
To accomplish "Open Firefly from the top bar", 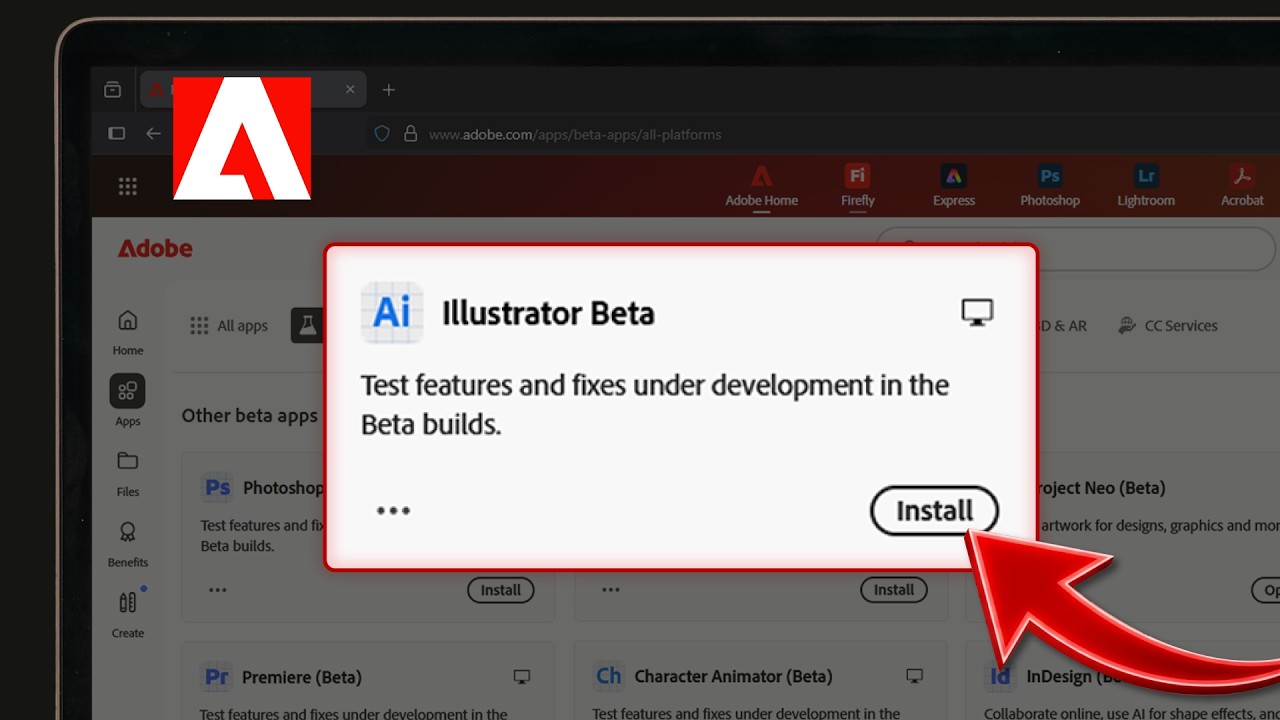I will (x=857, y=186).
